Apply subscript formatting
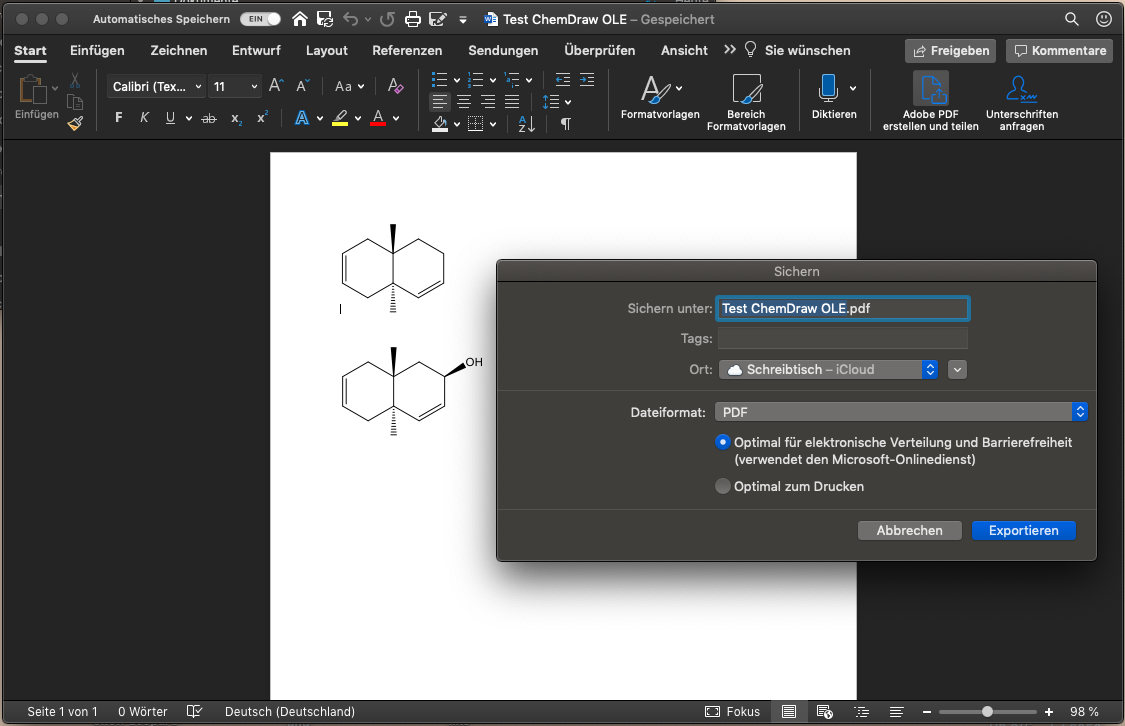The height and width of the screenshot is (726, 1125). tap(236, 118)
